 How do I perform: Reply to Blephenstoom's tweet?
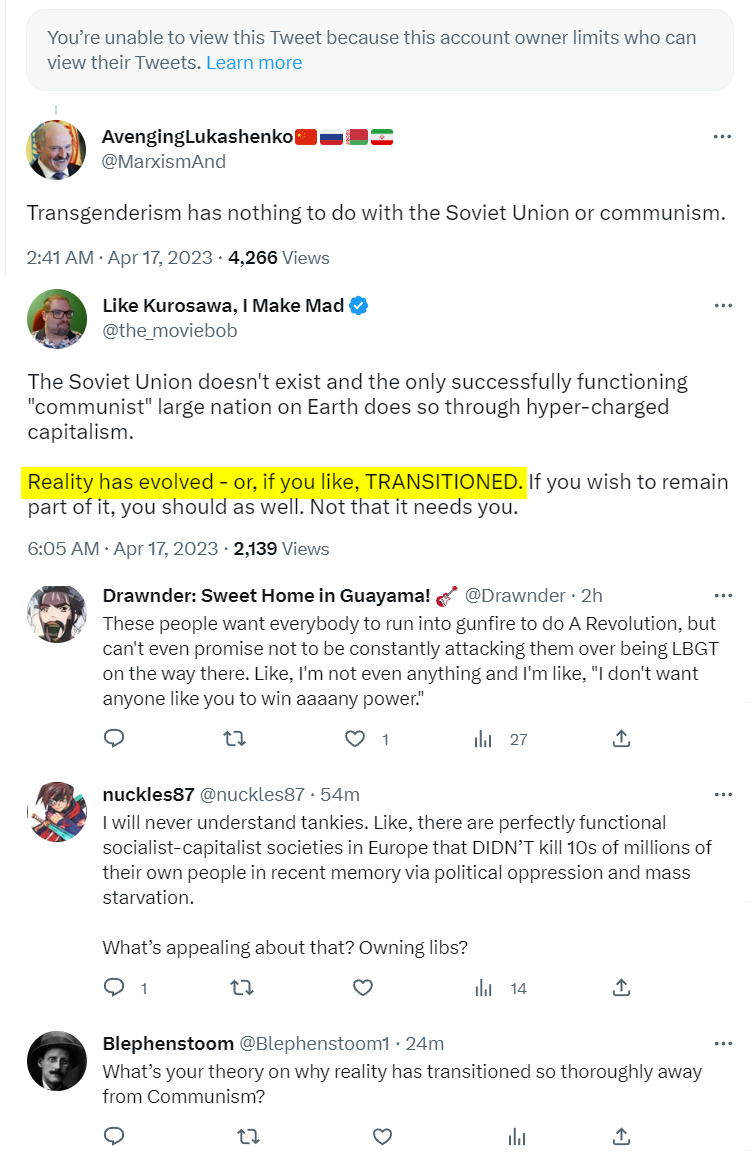coord(115,1136)
